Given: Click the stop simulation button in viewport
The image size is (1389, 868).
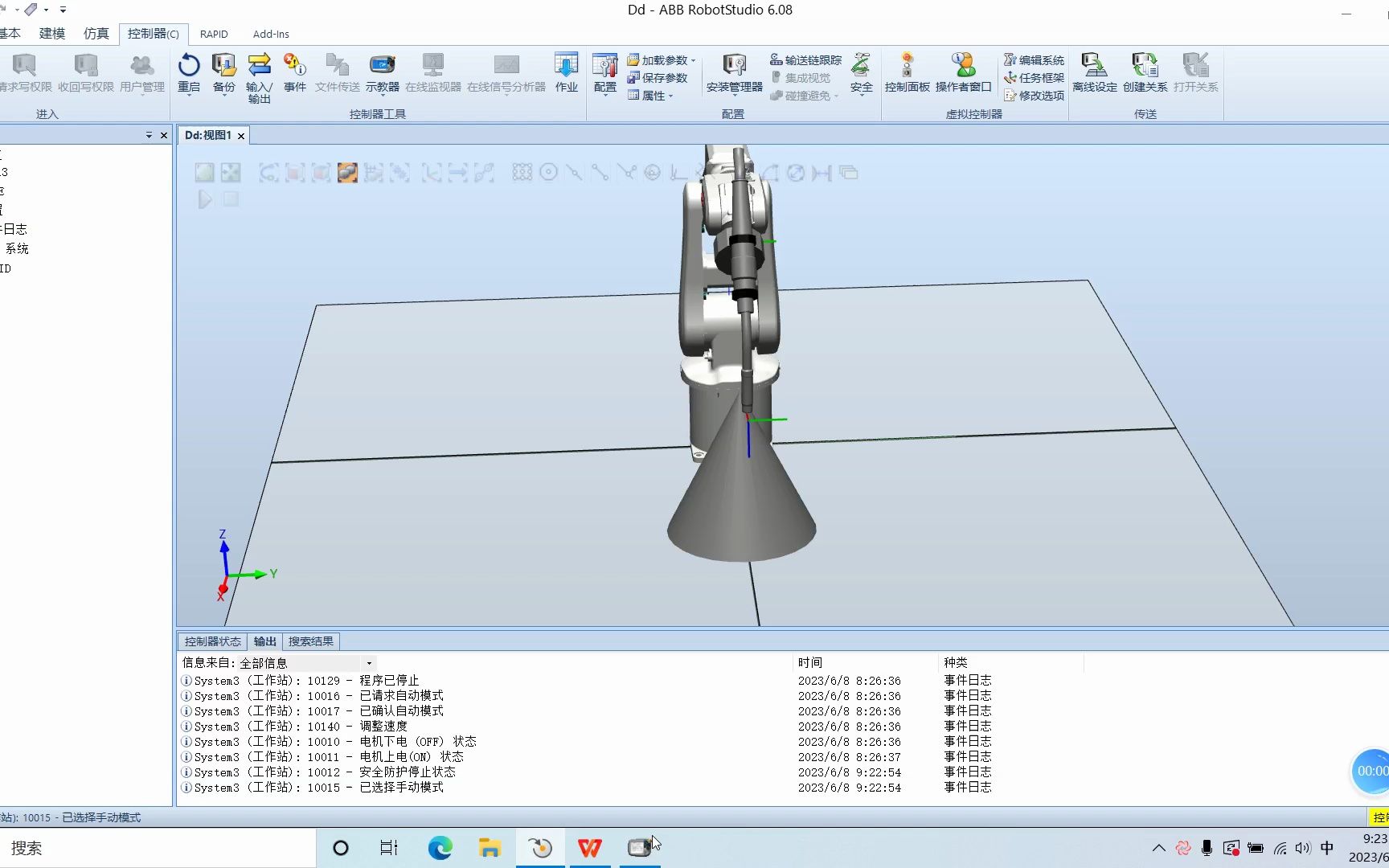Looking at the screenshot, I should [x=231, y=199].
